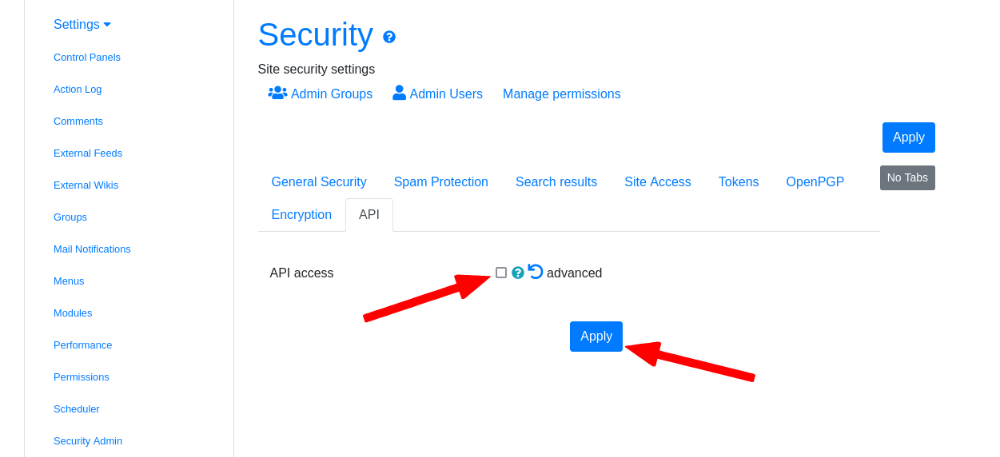This screenshot has width=1000, height=457.
Task: Click the teal help icon for API access
Action: pyautogui.click(x=518, y=273)
